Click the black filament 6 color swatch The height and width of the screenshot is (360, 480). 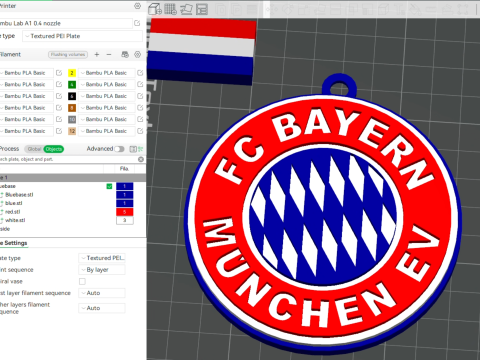tap(72, 96)
